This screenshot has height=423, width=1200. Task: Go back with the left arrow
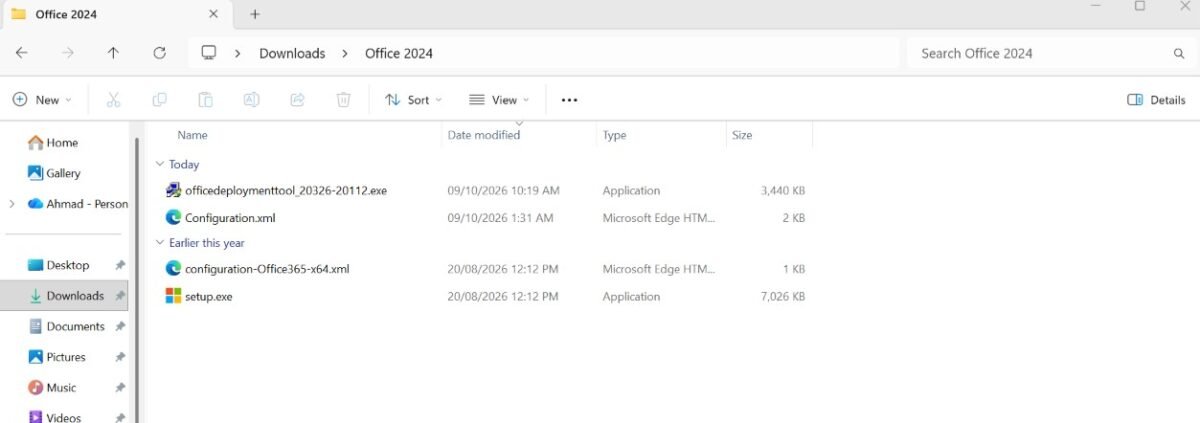(22, 53)
